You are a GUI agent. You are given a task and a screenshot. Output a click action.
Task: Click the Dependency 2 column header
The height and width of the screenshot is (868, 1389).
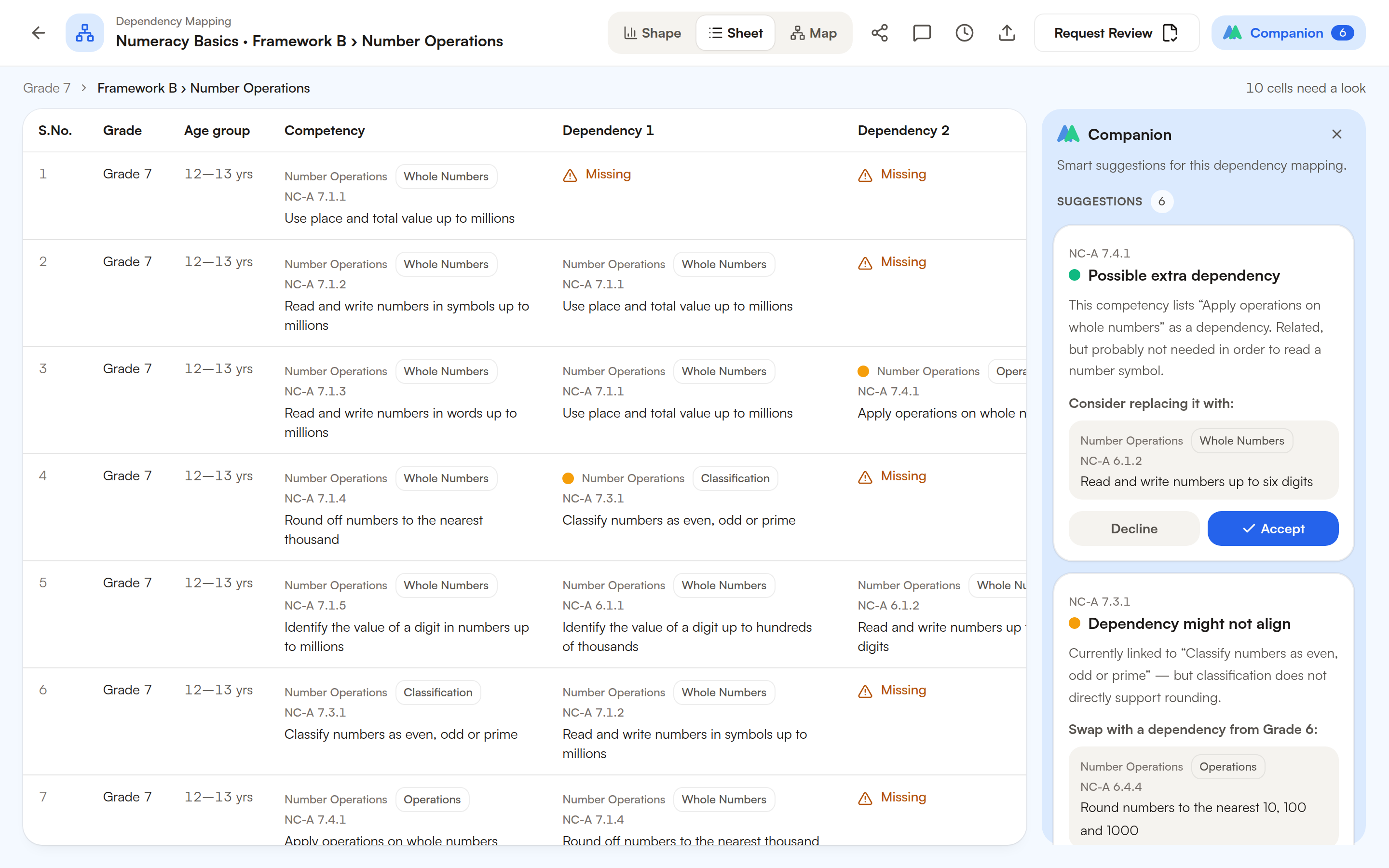pos(903,130)
